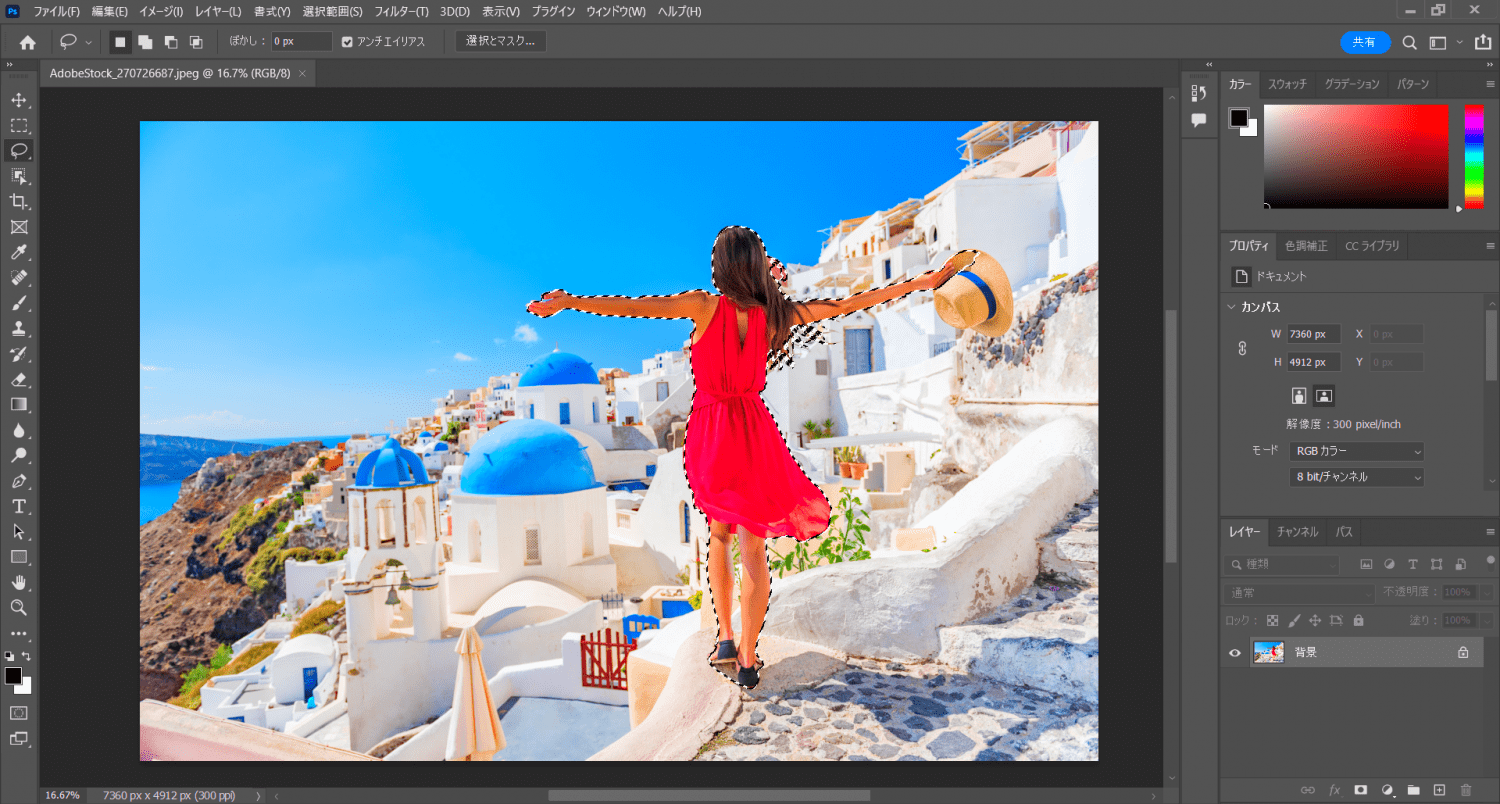This screenshot has width=1500, height=804.
Task: Choose Intersect with Selection mode
Action: pyautogui.click(x=196, y=42)
